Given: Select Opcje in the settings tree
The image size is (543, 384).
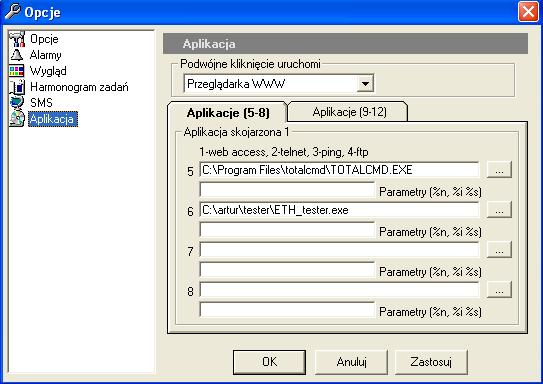Looking at the screenshot, I should [x=44, y=39].
